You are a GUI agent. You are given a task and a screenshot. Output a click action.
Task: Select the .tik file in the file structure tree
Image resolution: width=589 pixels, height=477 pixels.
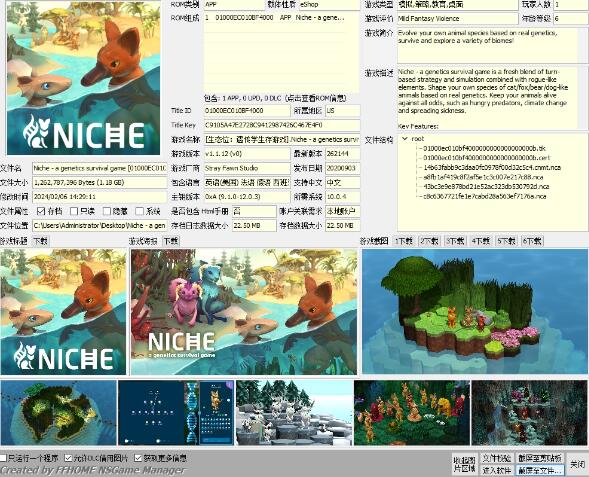(x=484, y=148)
